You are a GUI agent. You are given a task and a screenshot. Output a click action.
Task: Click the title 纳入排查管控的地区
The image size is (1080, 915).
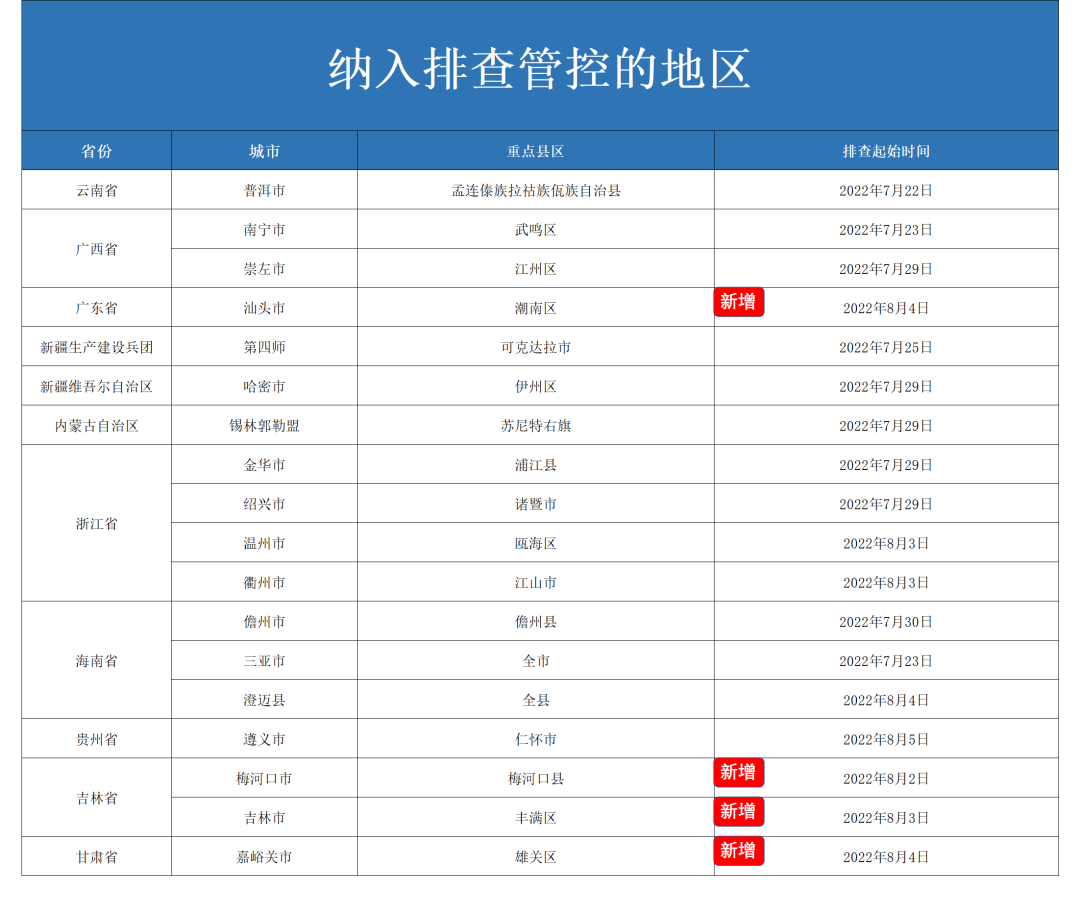[x=539, y=69]
